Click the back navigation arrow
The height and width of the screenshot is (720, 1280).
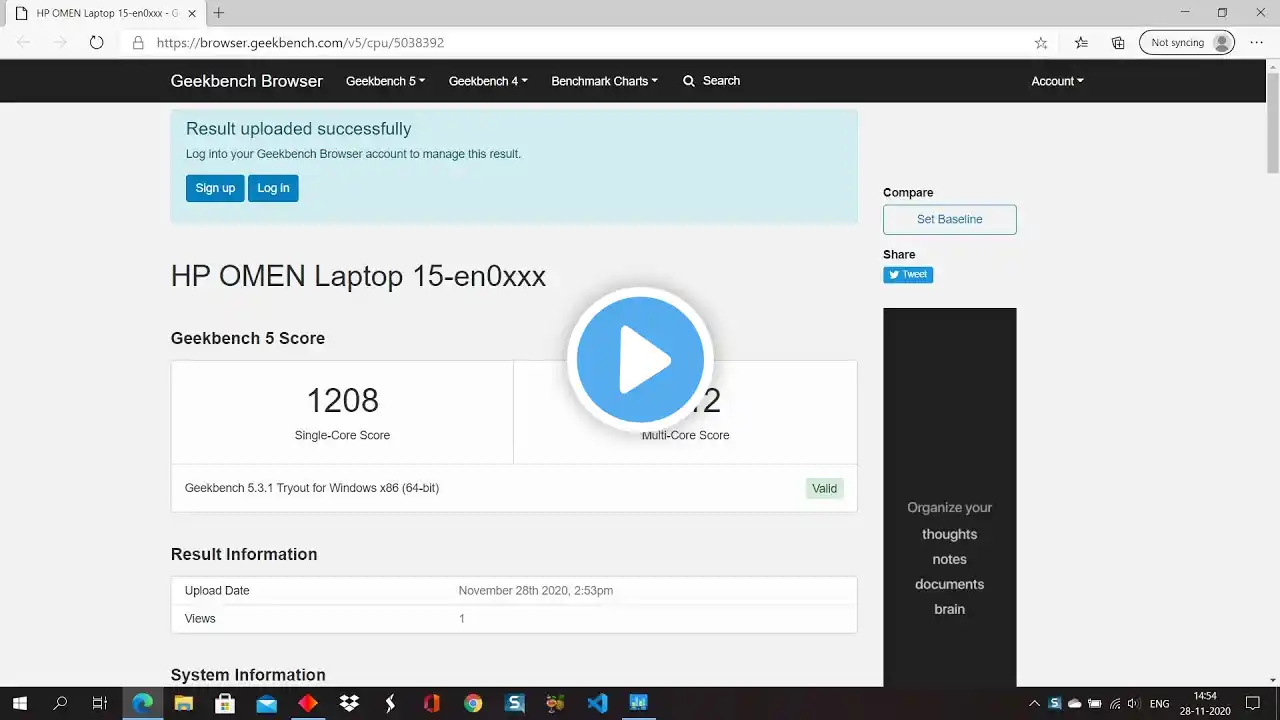pos(24,43)
